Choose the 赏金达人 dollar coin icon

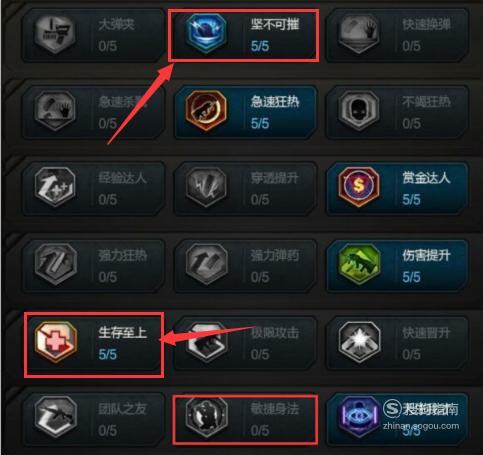[x=359, y=187]
